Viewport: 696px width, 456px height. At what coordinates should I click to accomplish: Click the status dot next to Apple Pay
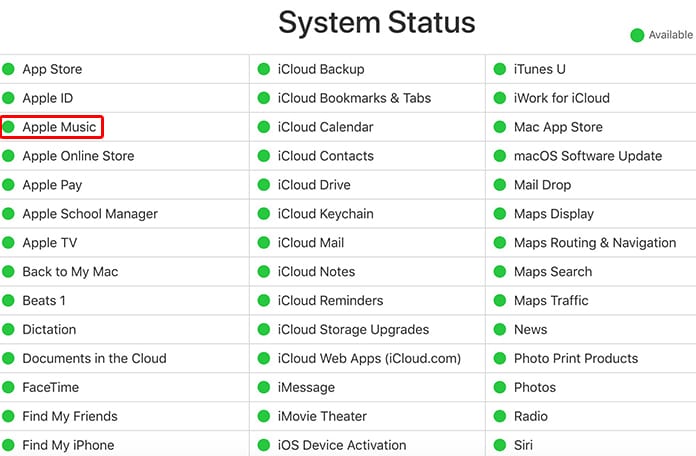click(x=8, y=185)
